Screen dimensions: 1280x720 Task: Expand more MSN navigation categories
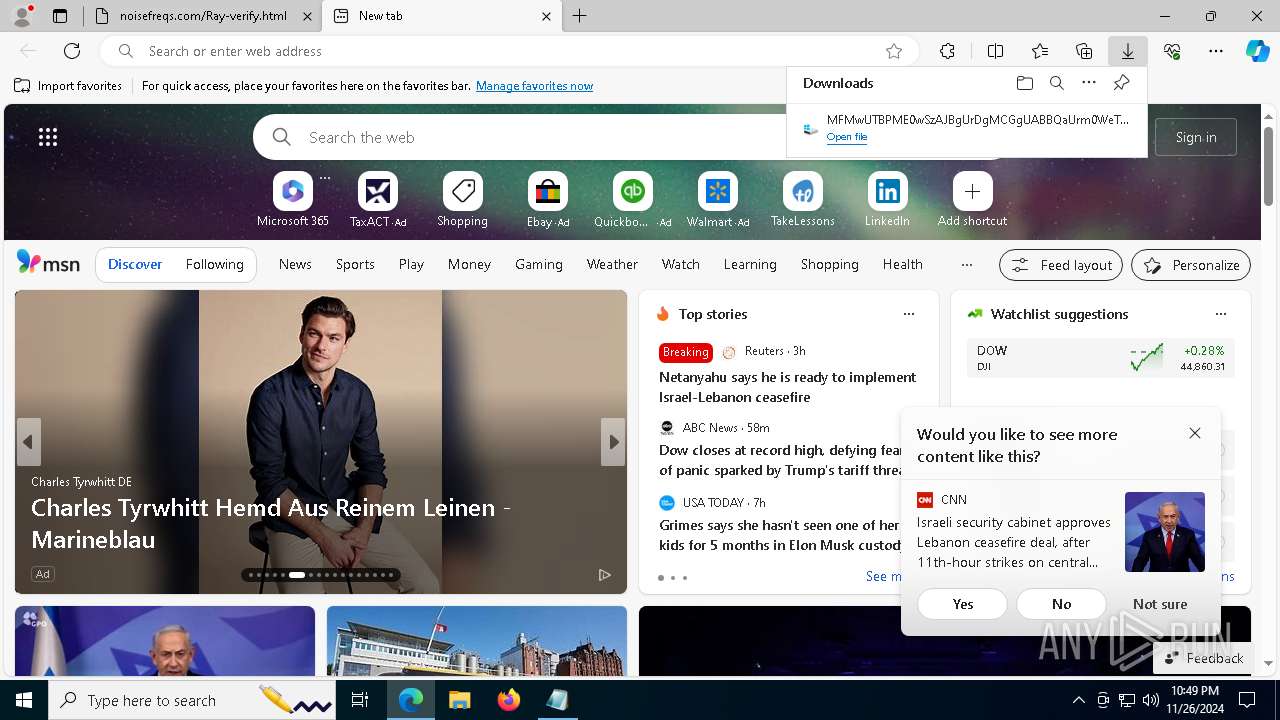(x=966, y=265)
